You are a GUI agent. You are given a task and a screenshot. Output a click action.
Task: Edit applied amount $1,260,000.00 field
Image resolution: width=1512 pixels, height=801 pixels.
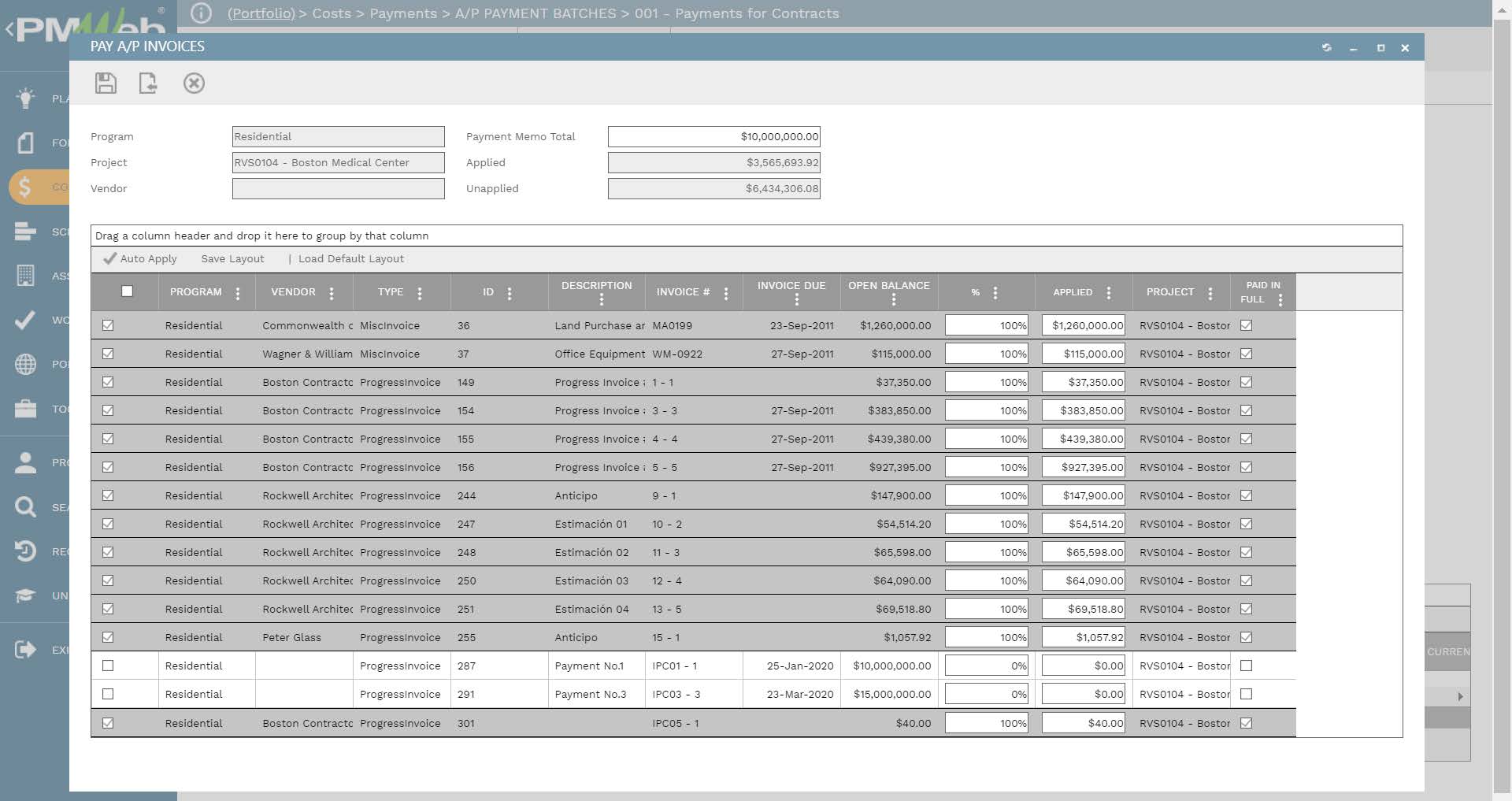(x=1084, y=325)
